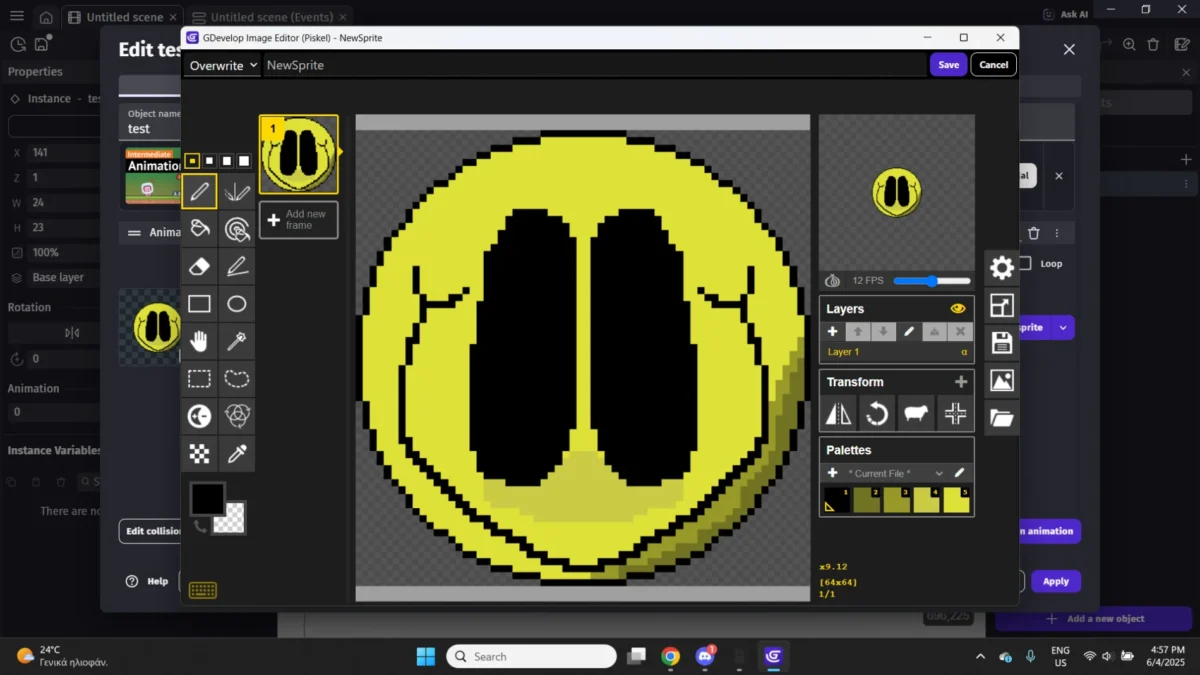
Task: Choose the Rectangle shape tool
Action: click(x=200, y=304)
